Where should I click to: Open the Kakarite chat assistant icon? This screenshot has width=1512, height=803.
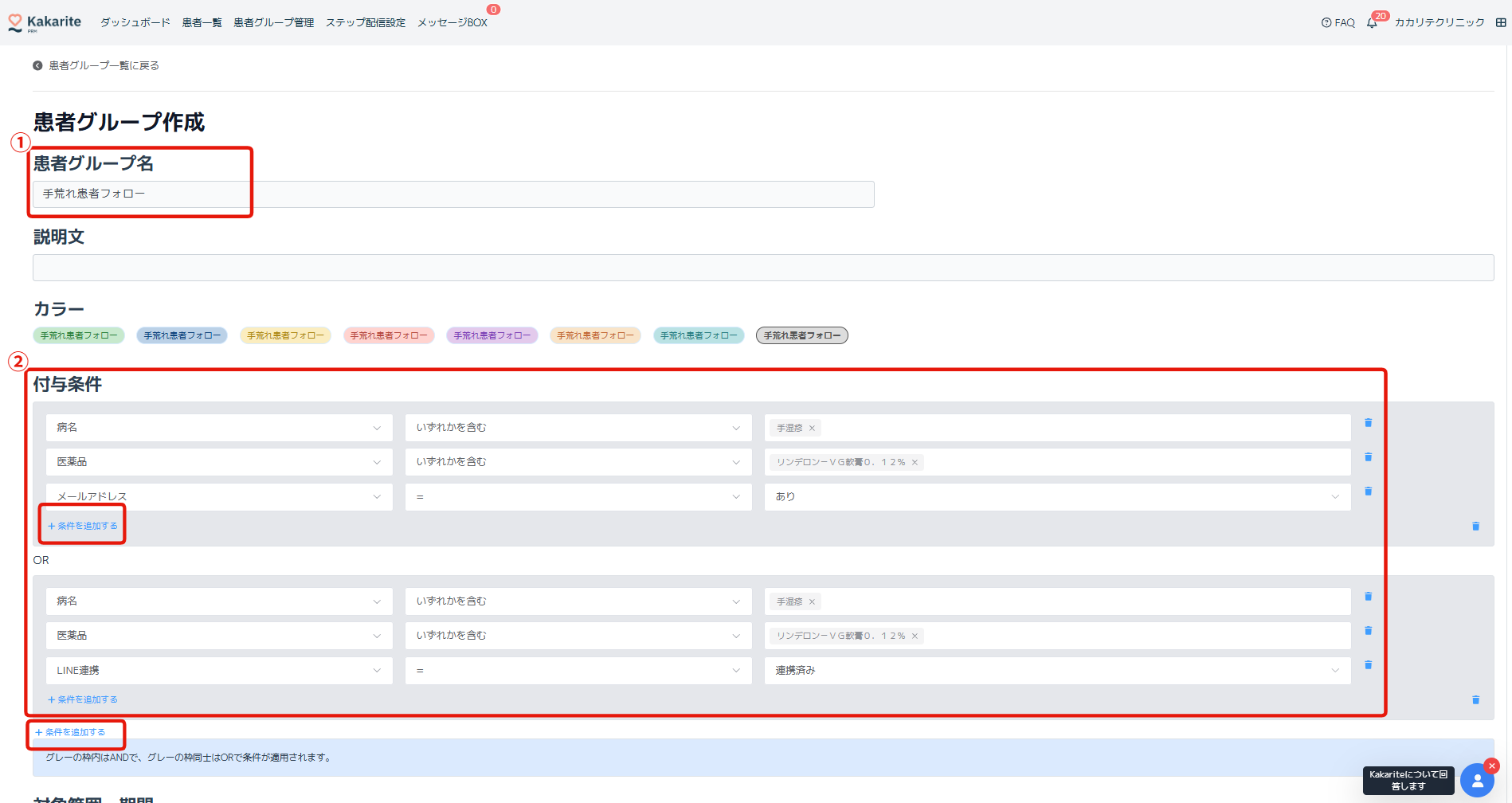pos(1477,781)
